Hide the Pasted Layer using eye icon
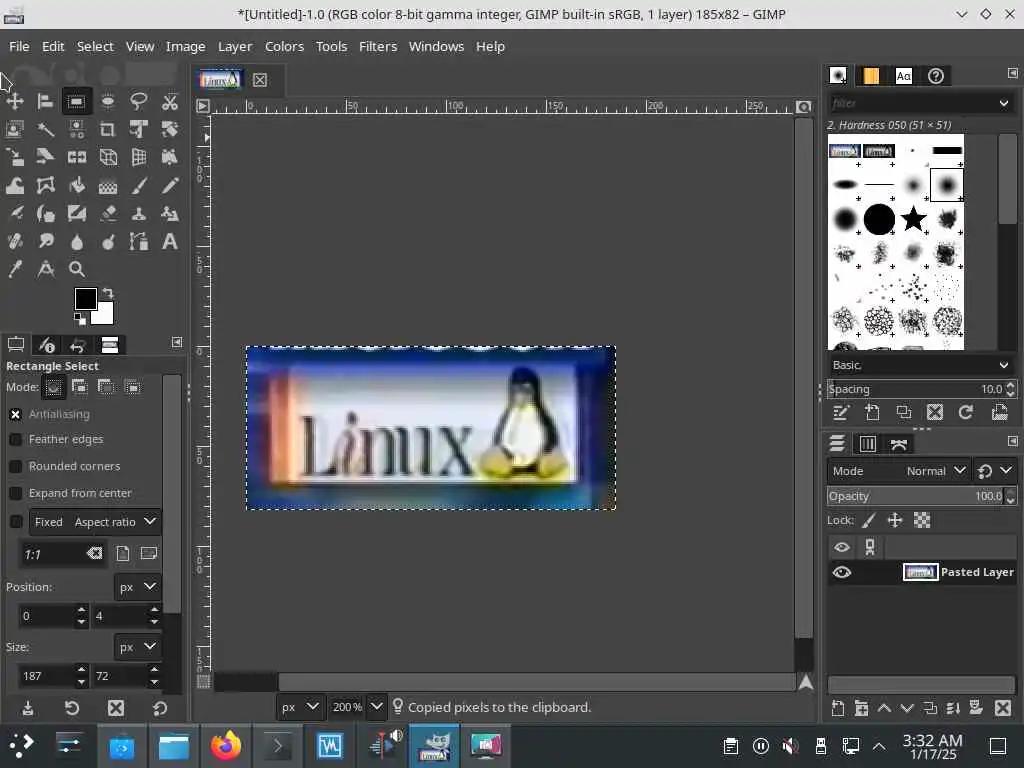 point(842,573)
